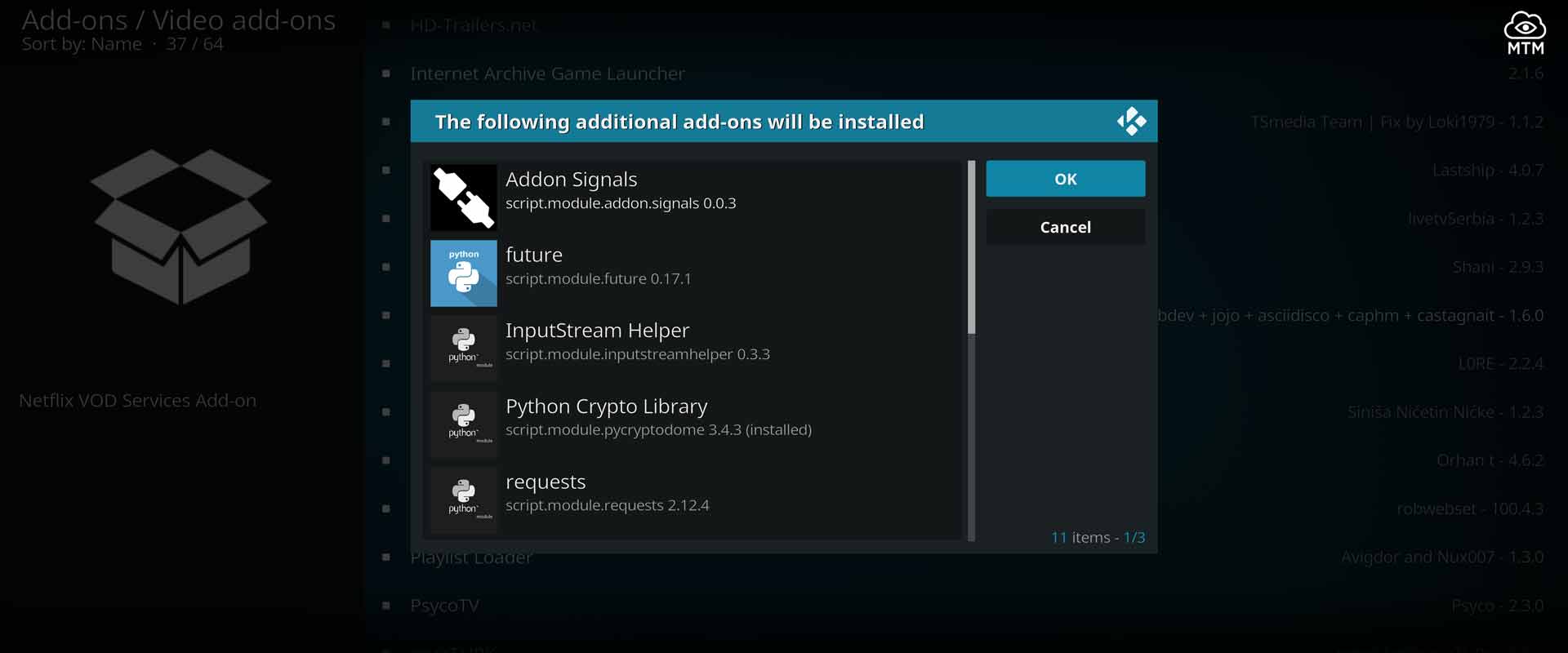1568x653 pixels.
Task: Click the Lastship - 4.0.7 version text
Action: pyautogui.click(x=1488, y=171)
